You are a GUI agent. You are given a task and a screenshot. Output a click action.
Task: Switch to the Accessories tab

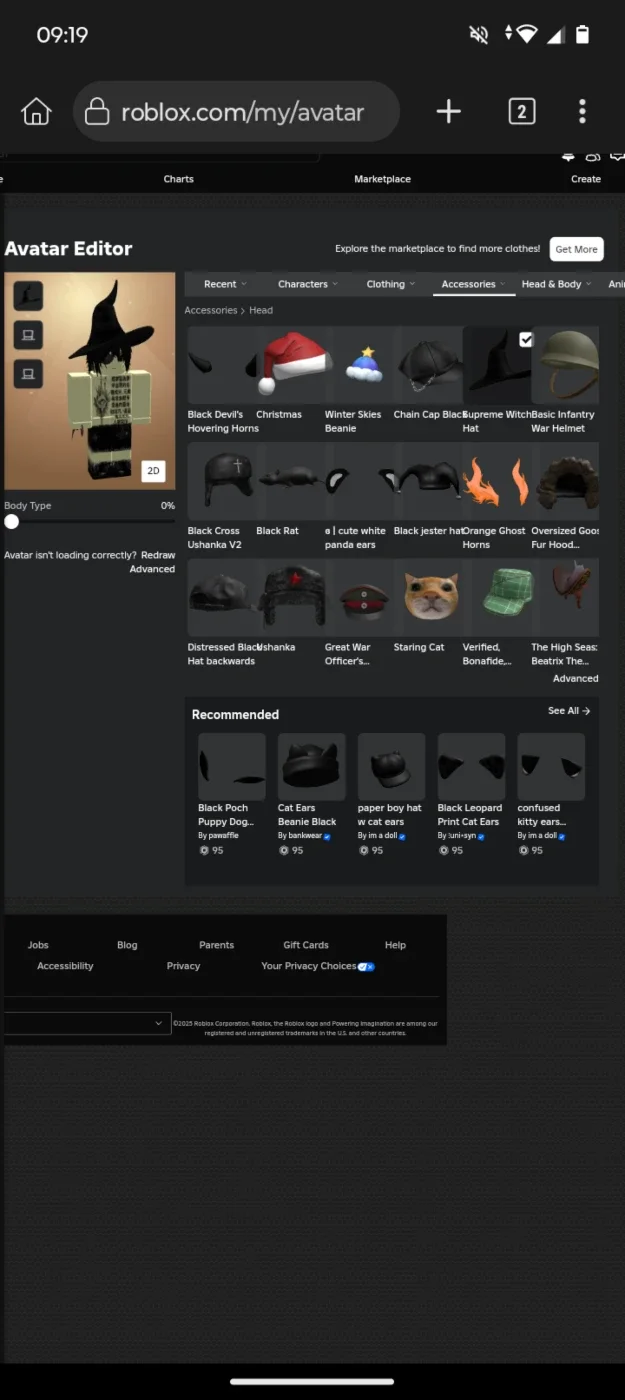(468, 284)
